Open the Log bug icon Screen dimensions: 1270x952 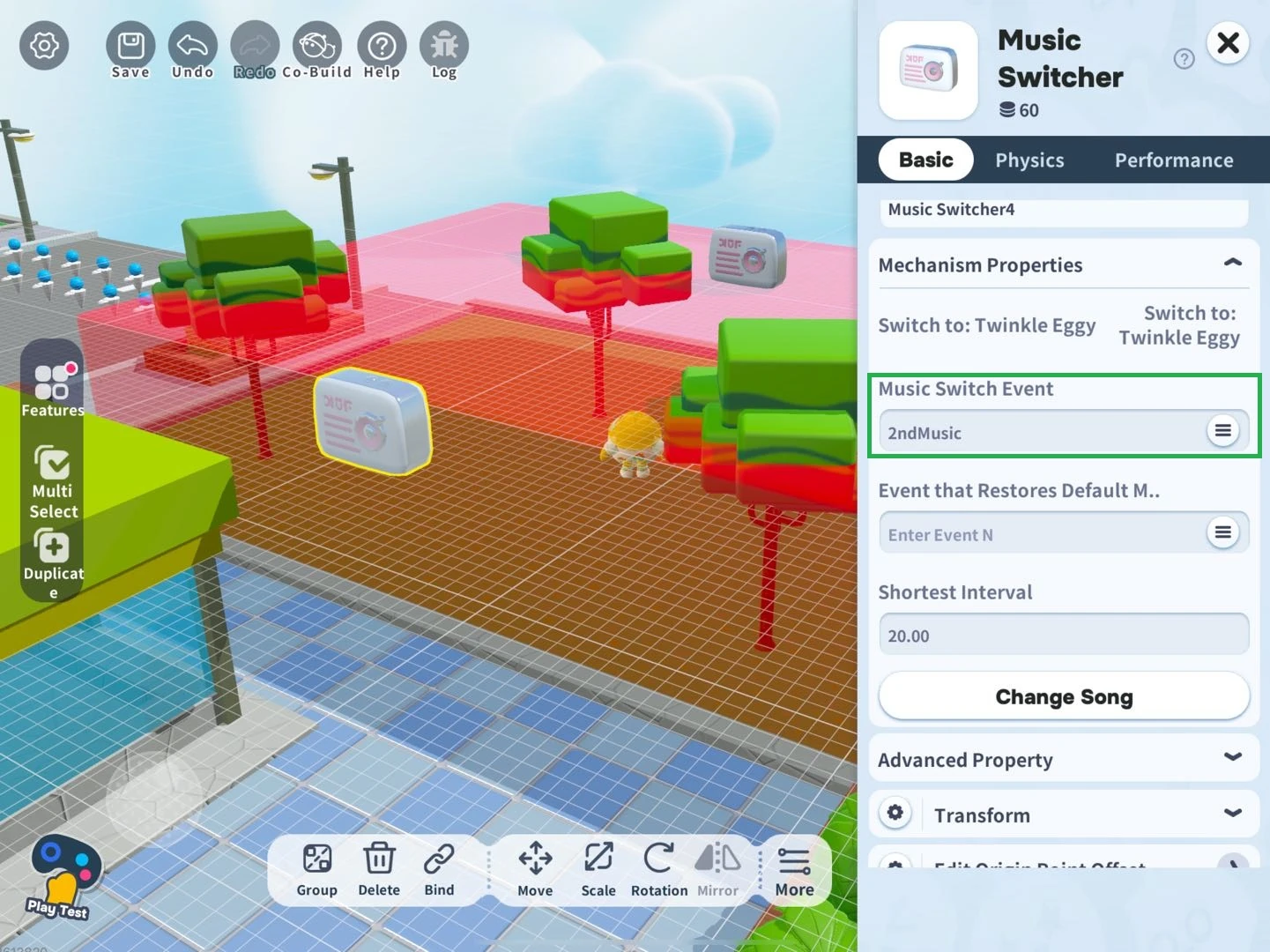(444, 51)
